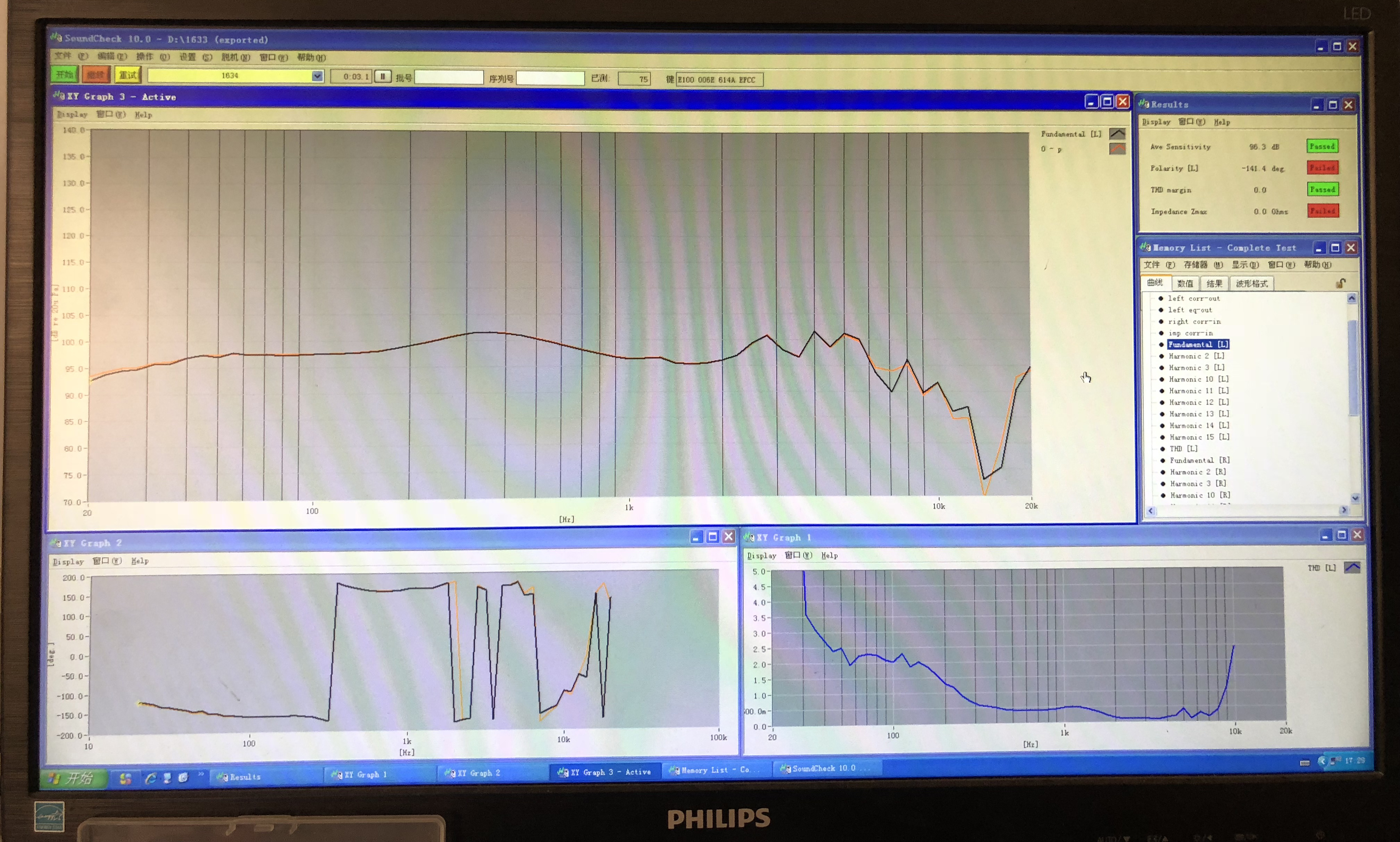Screen dimensions: 1400x842
Task: Click the green 开始 start test button
Action: 65,75
